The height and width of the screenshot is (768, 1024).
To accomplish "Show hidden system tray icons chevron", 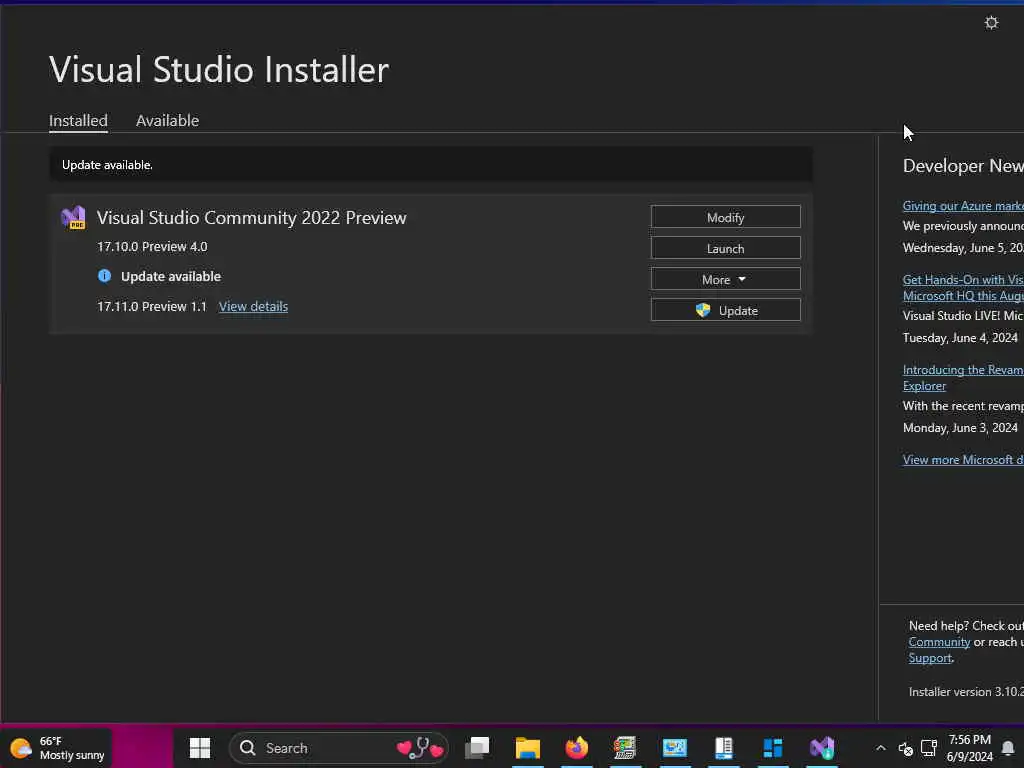I will 880,748.
